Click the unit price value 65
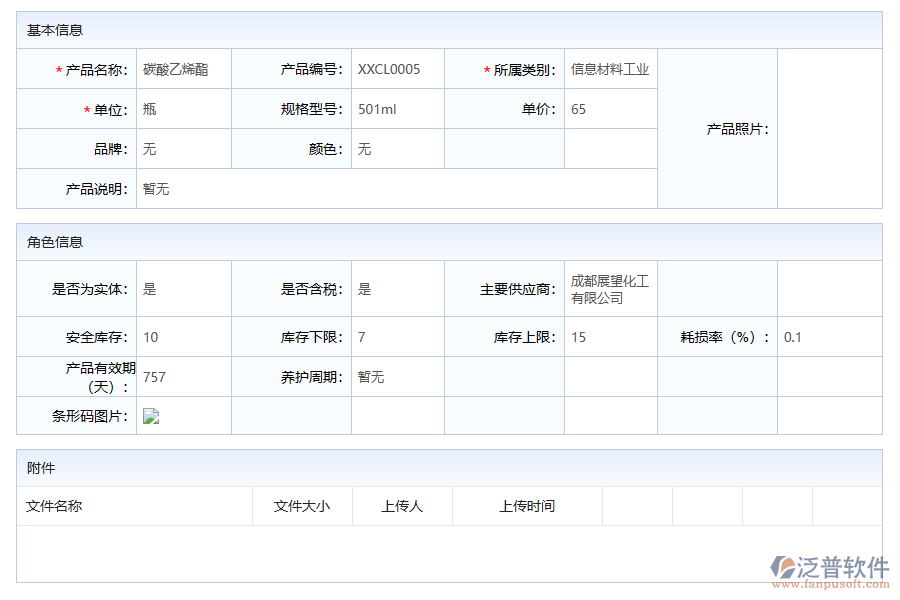900x600 pixels. tap(578, 109)
